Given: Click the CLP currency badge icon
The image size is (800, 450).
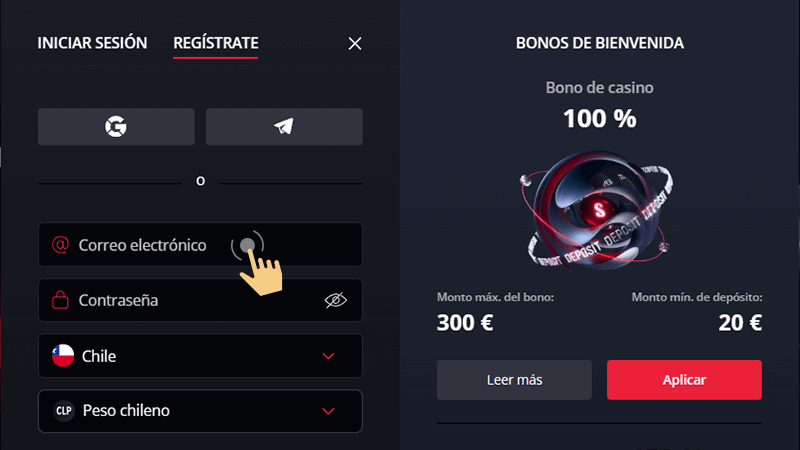Looking at the screenshot, I should (63, 410).
